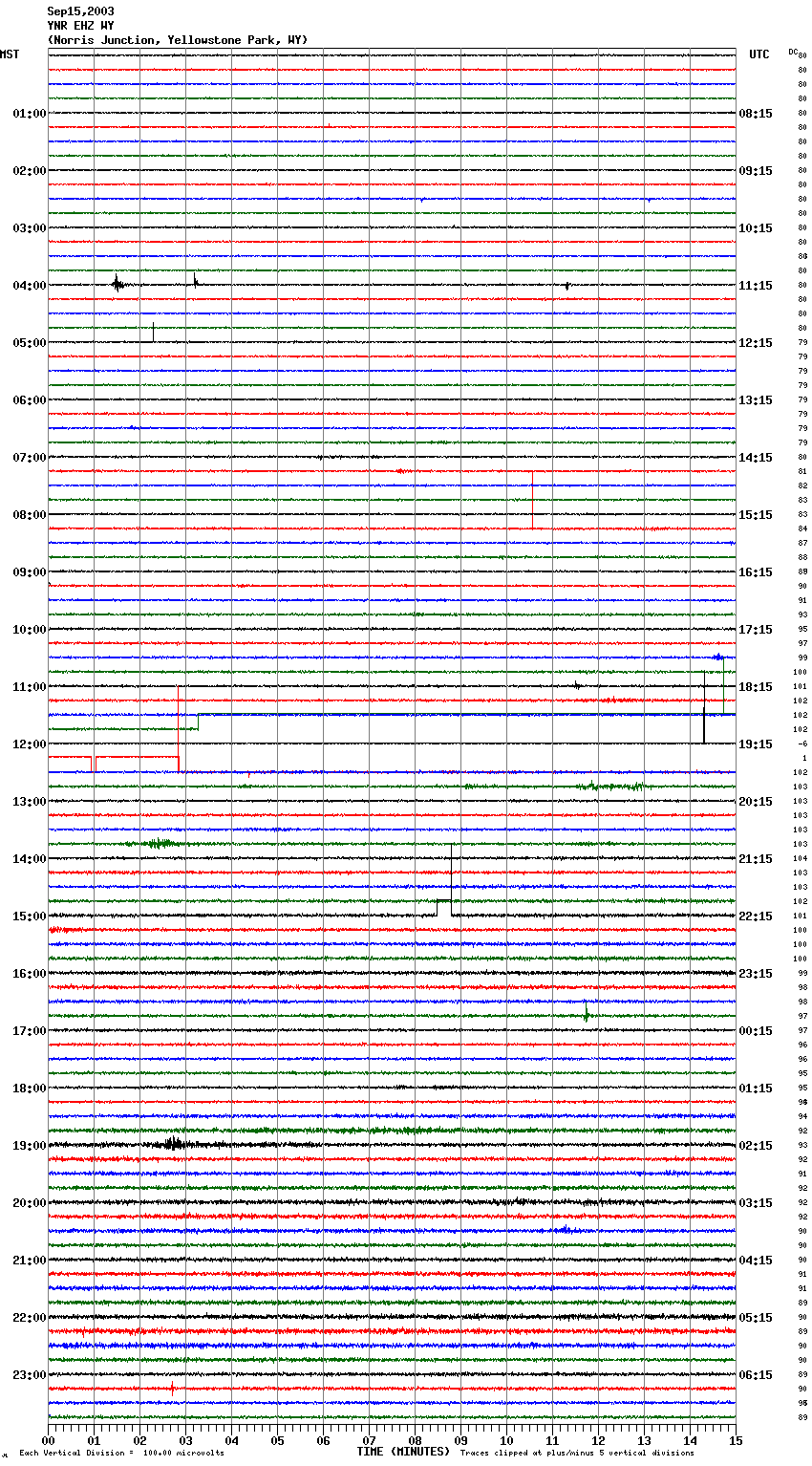Viewport: 812px width, 1466px height.
Task: Click the '01:15' UTC time label
Action: coord(756,1089)
